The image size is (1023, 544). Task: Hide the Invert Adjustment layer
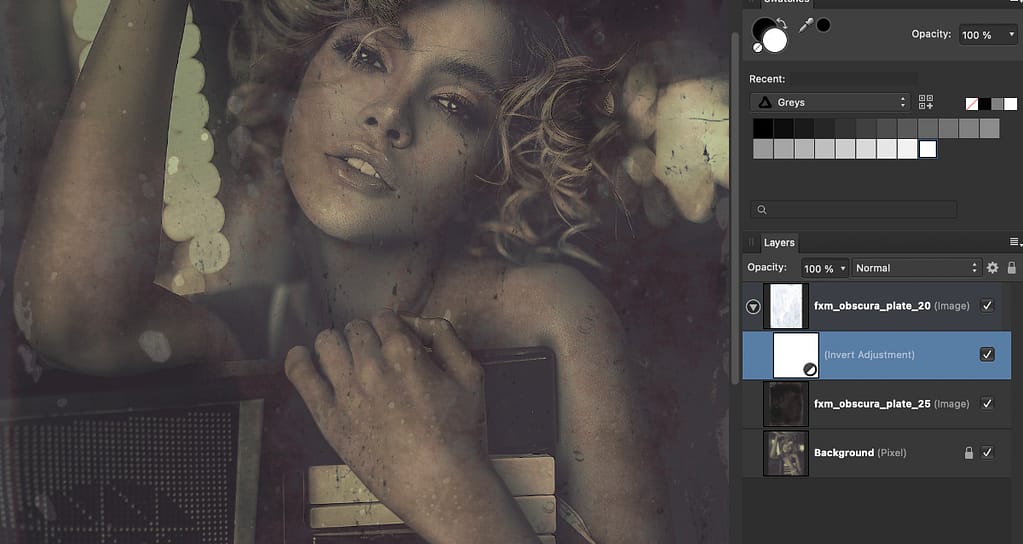[987, 354]
